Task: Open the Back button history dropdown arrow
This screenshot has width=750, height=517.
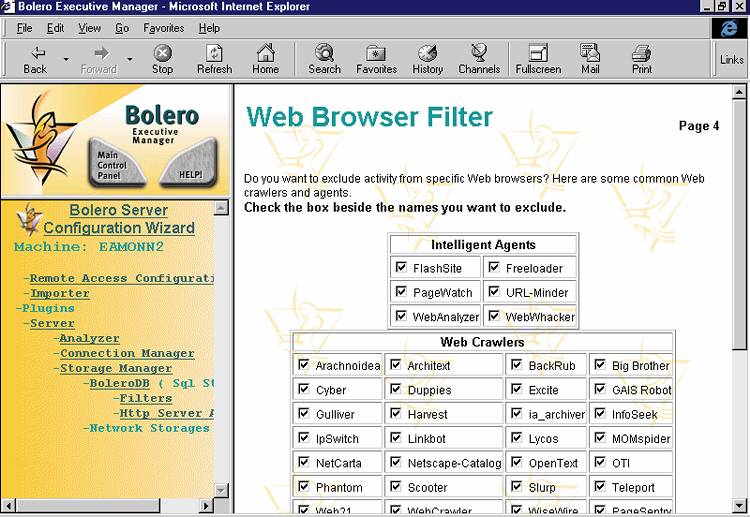Action: pos(66,59)
